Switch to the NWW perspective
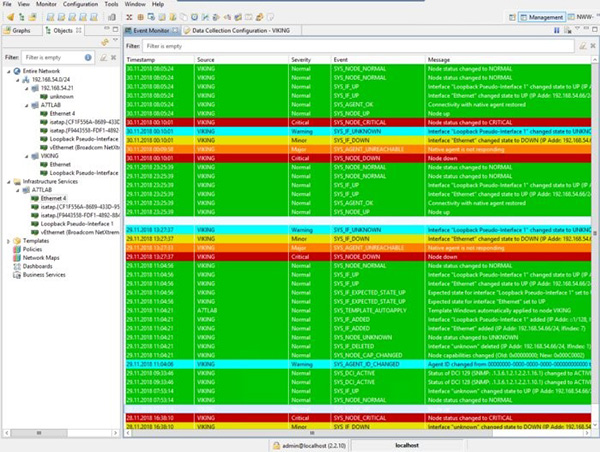 pos(580,17)
